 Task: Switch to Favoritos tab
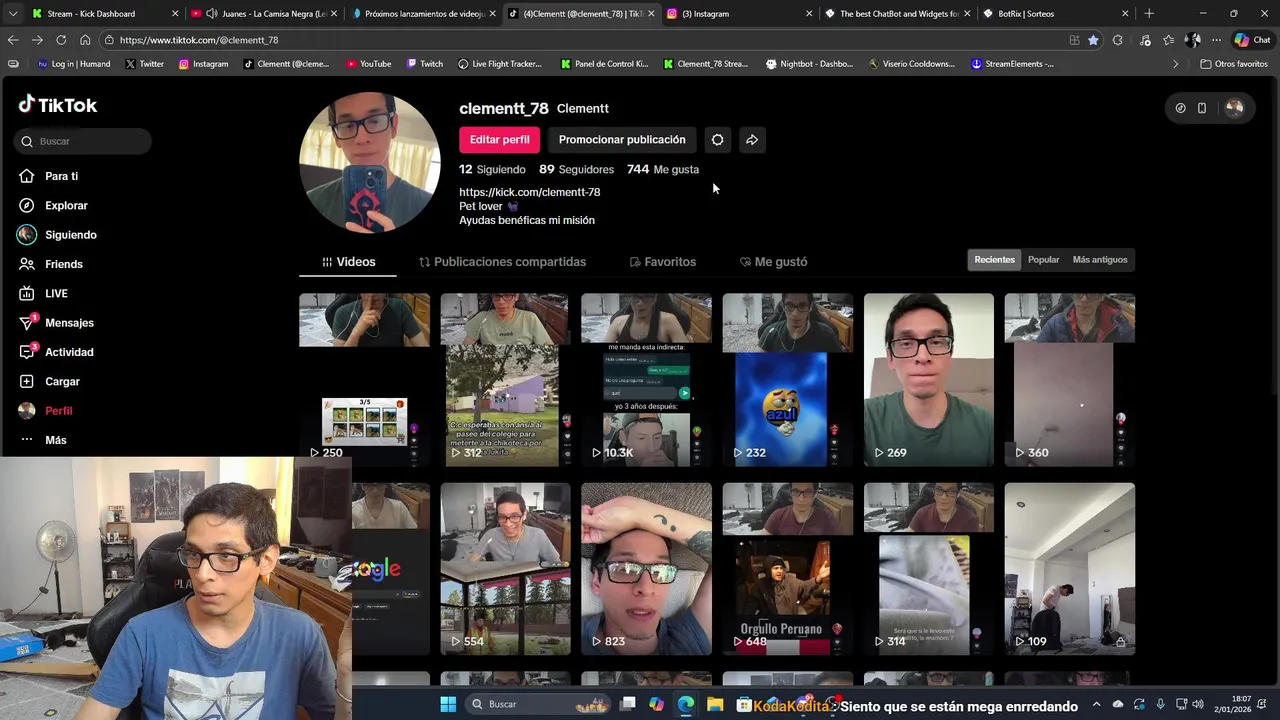(x=662, y=262)
